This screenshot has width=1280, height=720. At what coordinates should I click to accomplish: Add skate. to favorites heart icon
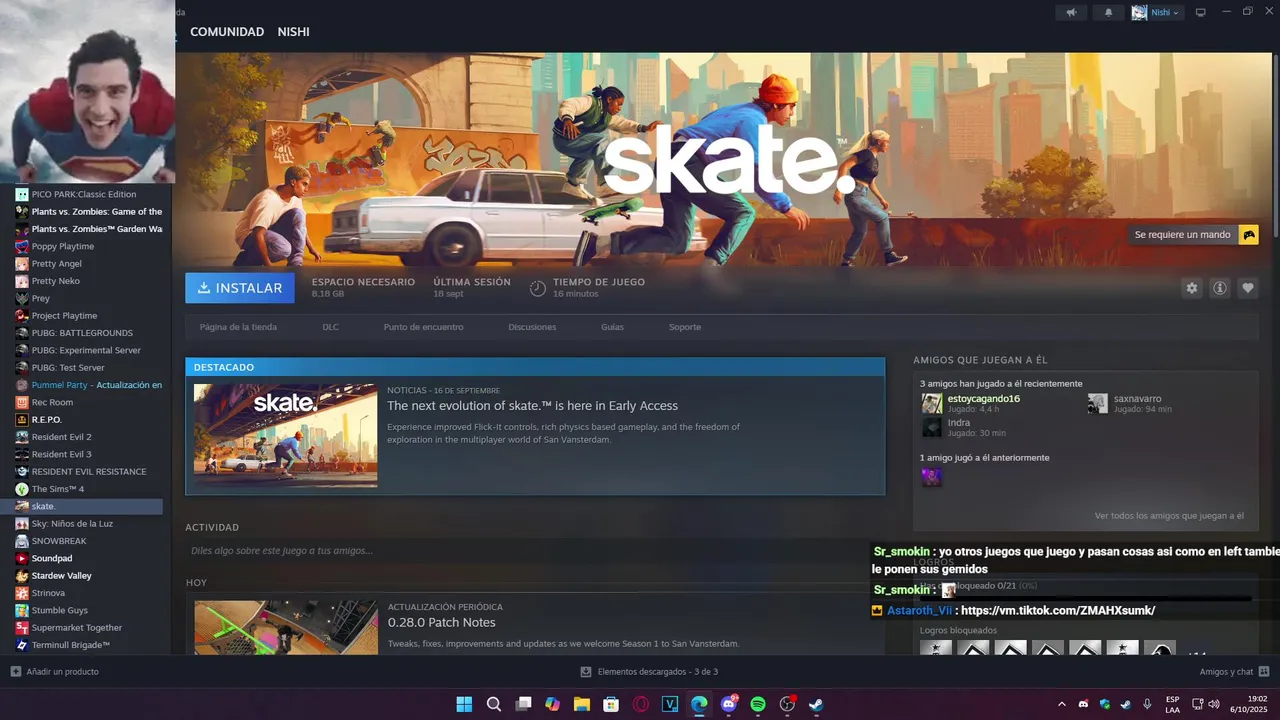pos(1248,288)
